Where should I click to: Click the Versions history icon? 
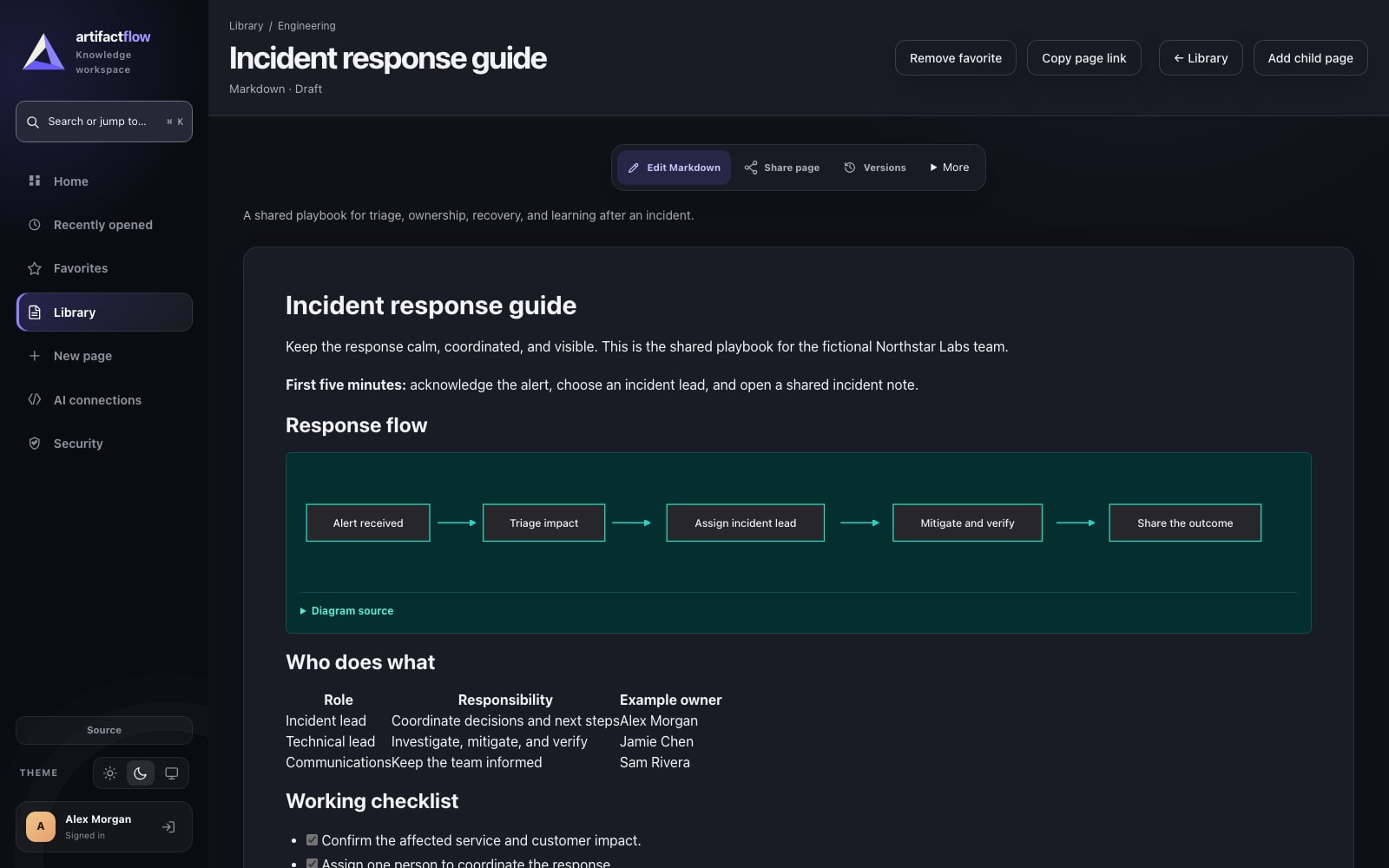[850, 168]
